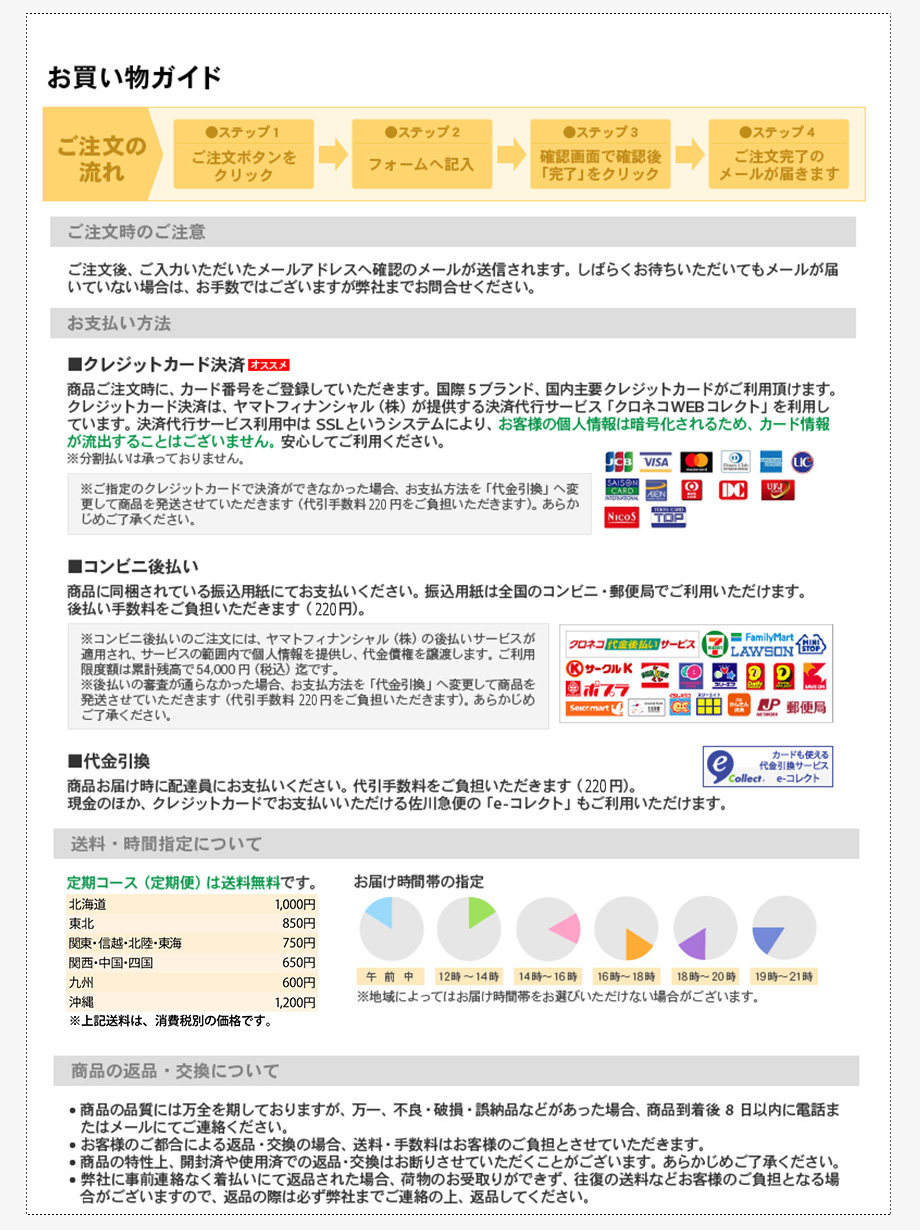Click the American Express logo
The width and height of the screenshot is (920, 1230).
coord(770,462)
